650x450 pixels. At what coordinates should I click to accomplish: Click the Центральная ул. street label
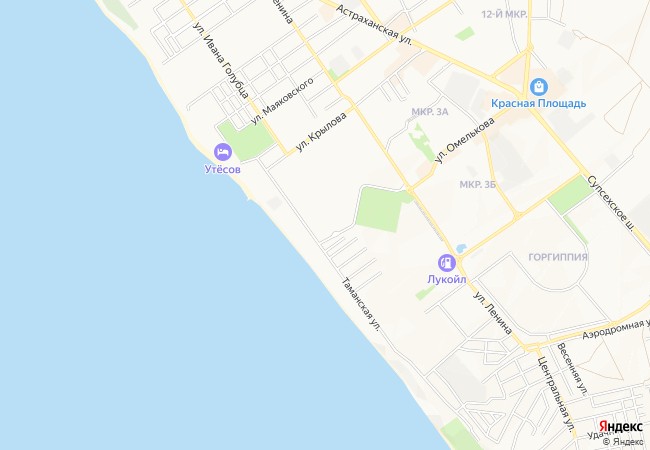[556, 394]
